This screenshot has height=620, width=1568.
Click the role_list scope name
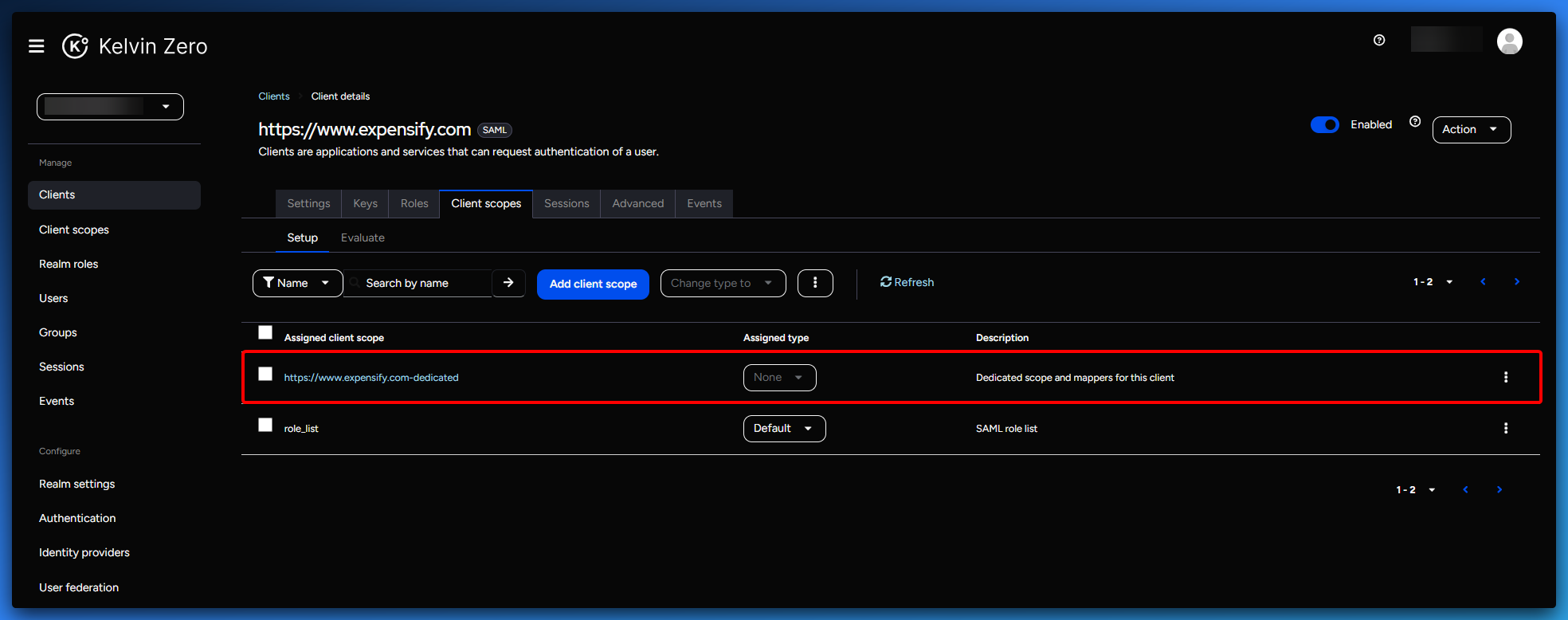click(x=301, y=429)
